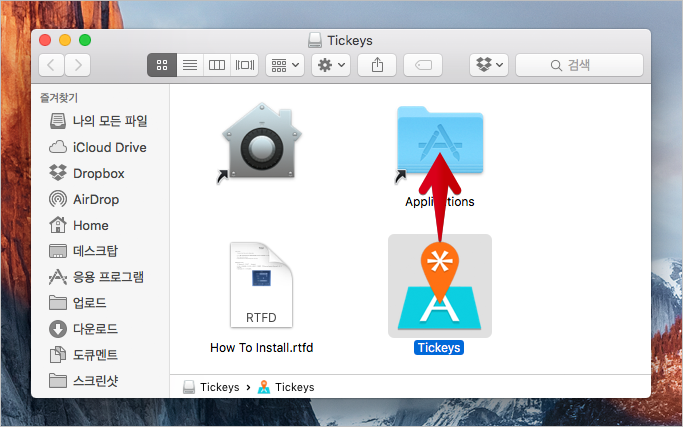Open 도큐멘트 in the sidebar
Viewport: 683px width, 427px height.
83,355
